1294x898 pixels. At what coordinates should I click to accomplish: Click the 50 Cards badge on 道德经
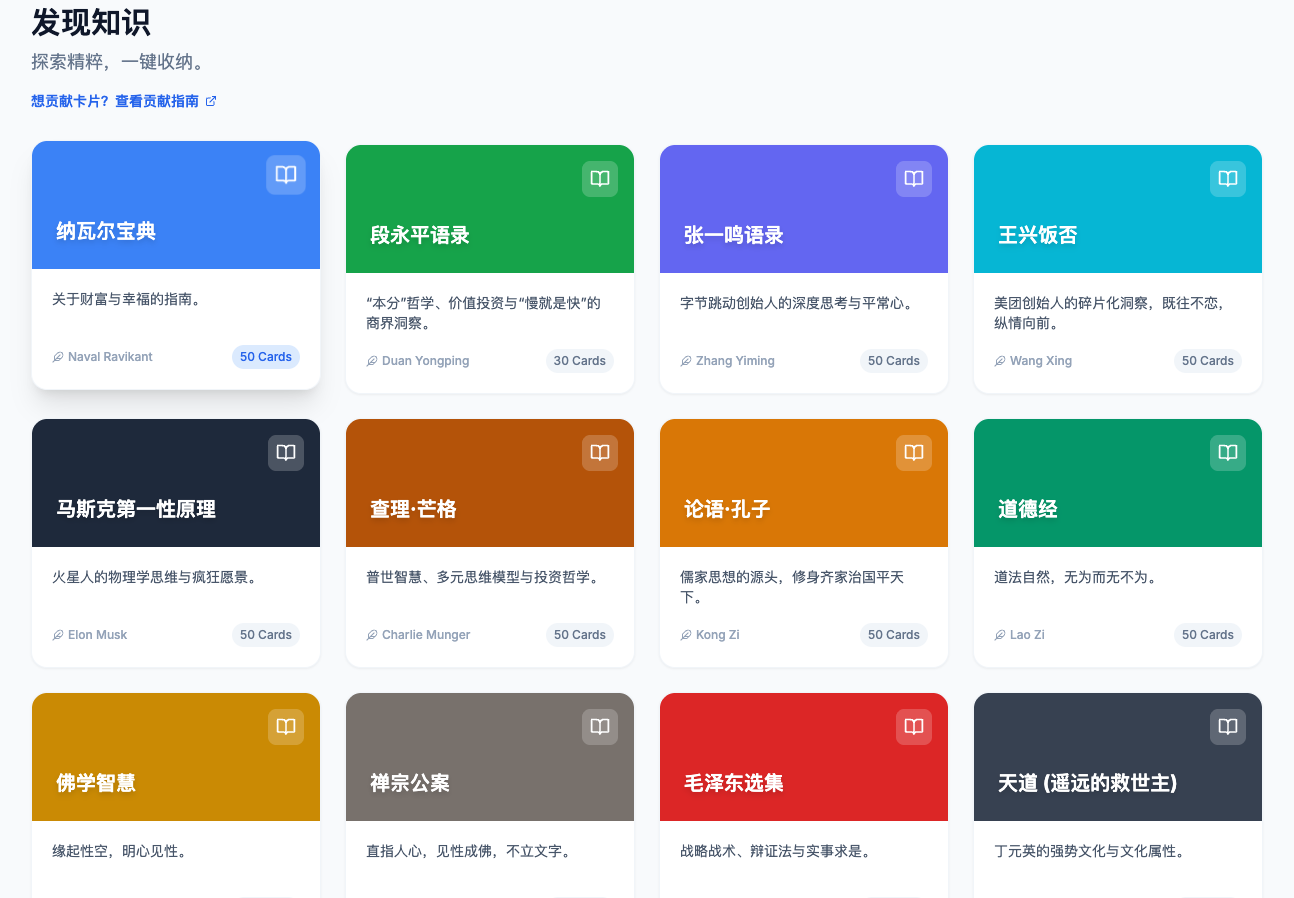click(1208, 635)
